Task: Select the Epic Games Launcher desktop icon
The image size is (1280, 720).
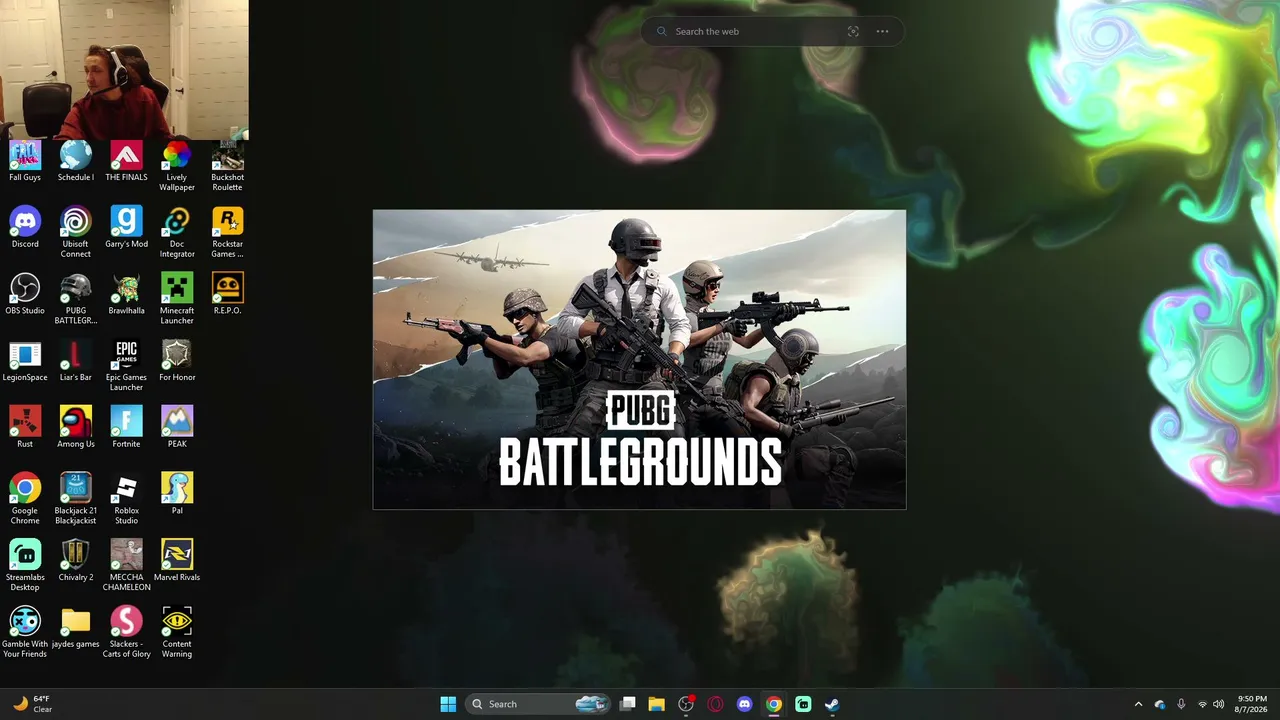Action: (x=126, y=367)
